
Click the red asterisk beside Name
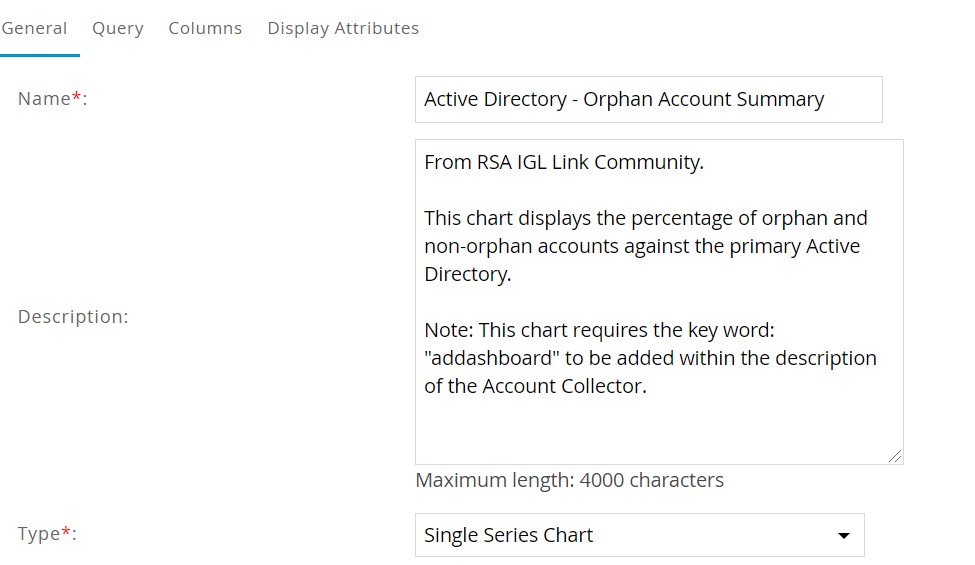pos(77,96)
